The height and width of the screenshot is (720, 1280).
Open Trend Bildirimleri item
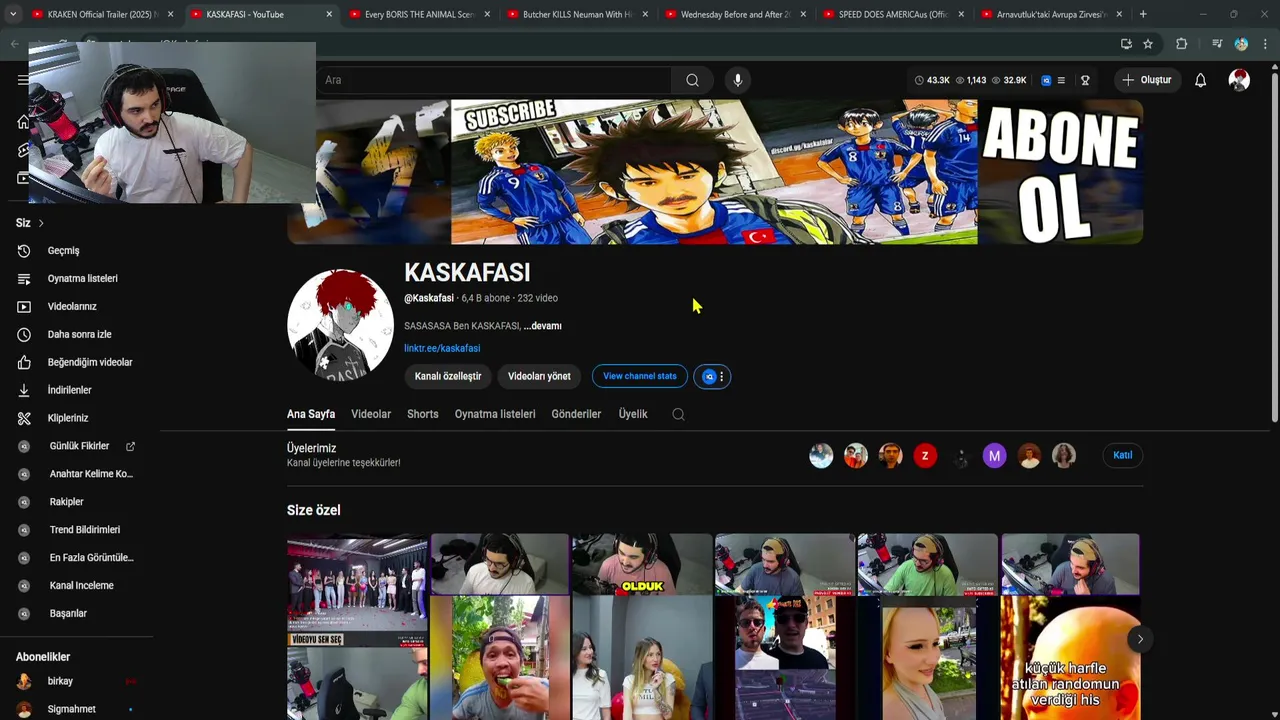pyautogui.click(x=85, y=530)
